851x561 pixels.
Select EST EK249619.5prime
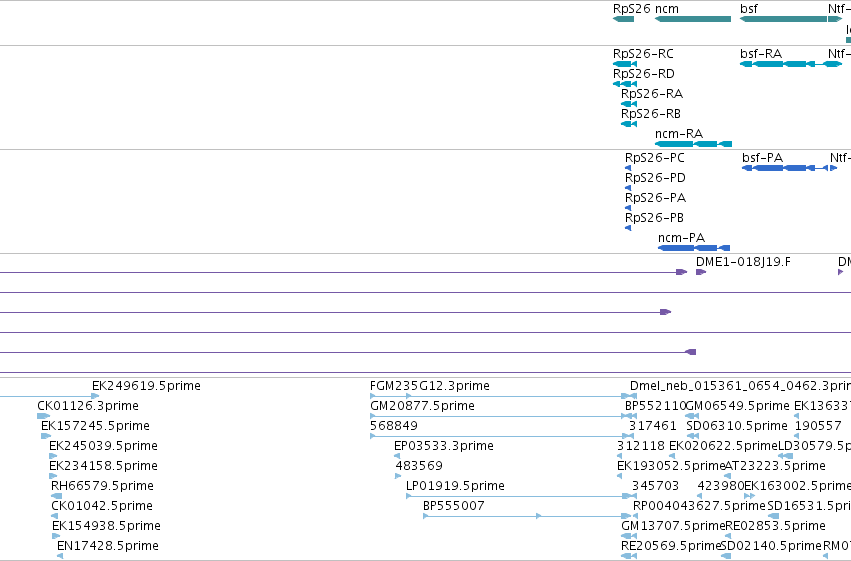click(147, 386)
